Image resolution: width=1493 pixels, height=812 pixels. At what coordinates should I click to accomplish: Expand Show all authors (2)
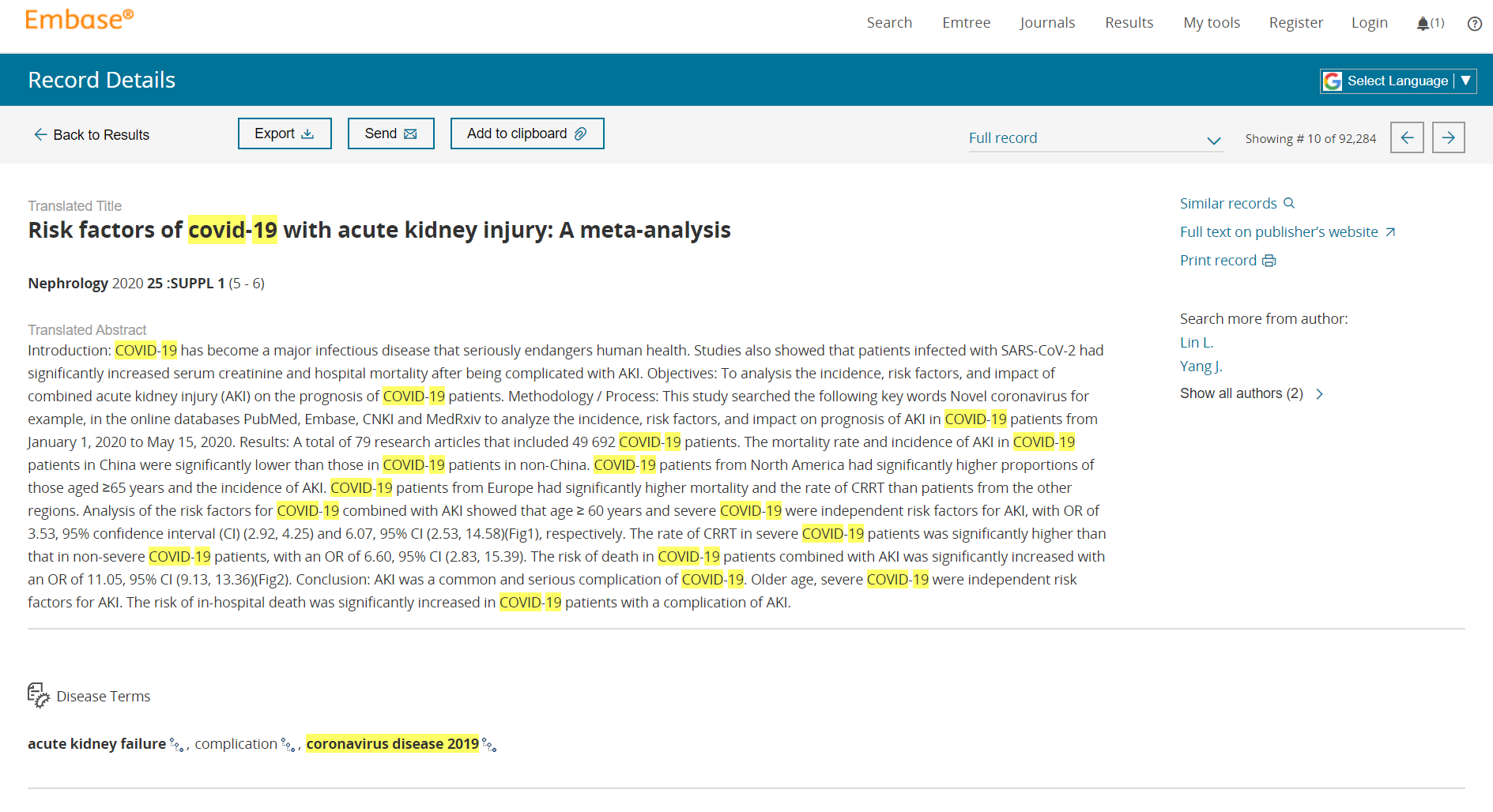pyautogui.click(x=1250, y=393)
